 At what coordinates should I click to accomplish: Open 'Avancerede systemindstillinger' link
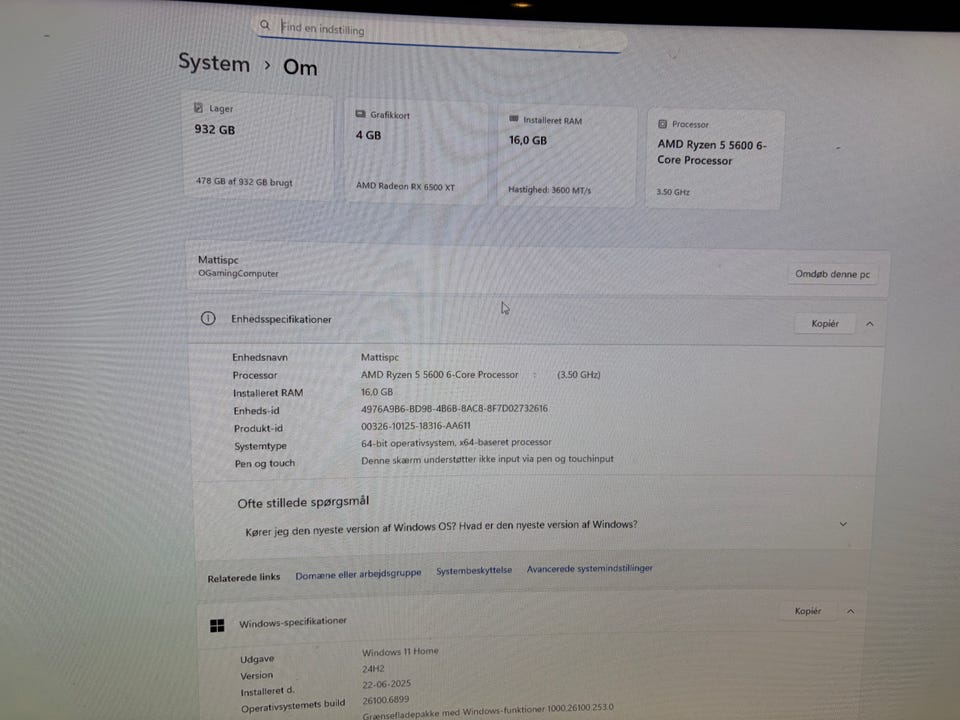pos(590,569)
